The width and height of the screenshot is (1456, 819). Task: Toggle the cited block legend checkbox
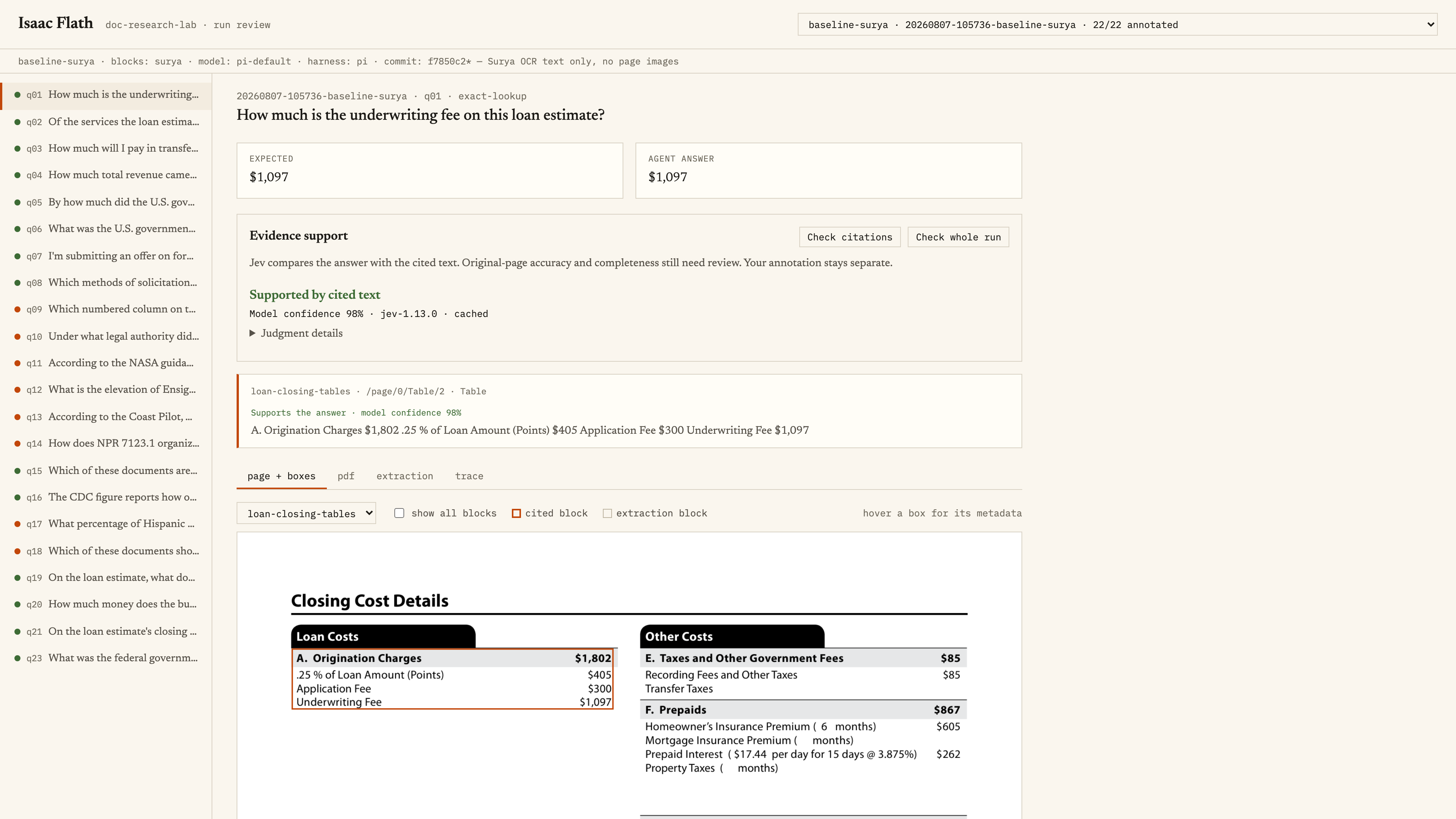tap(516, 513)
